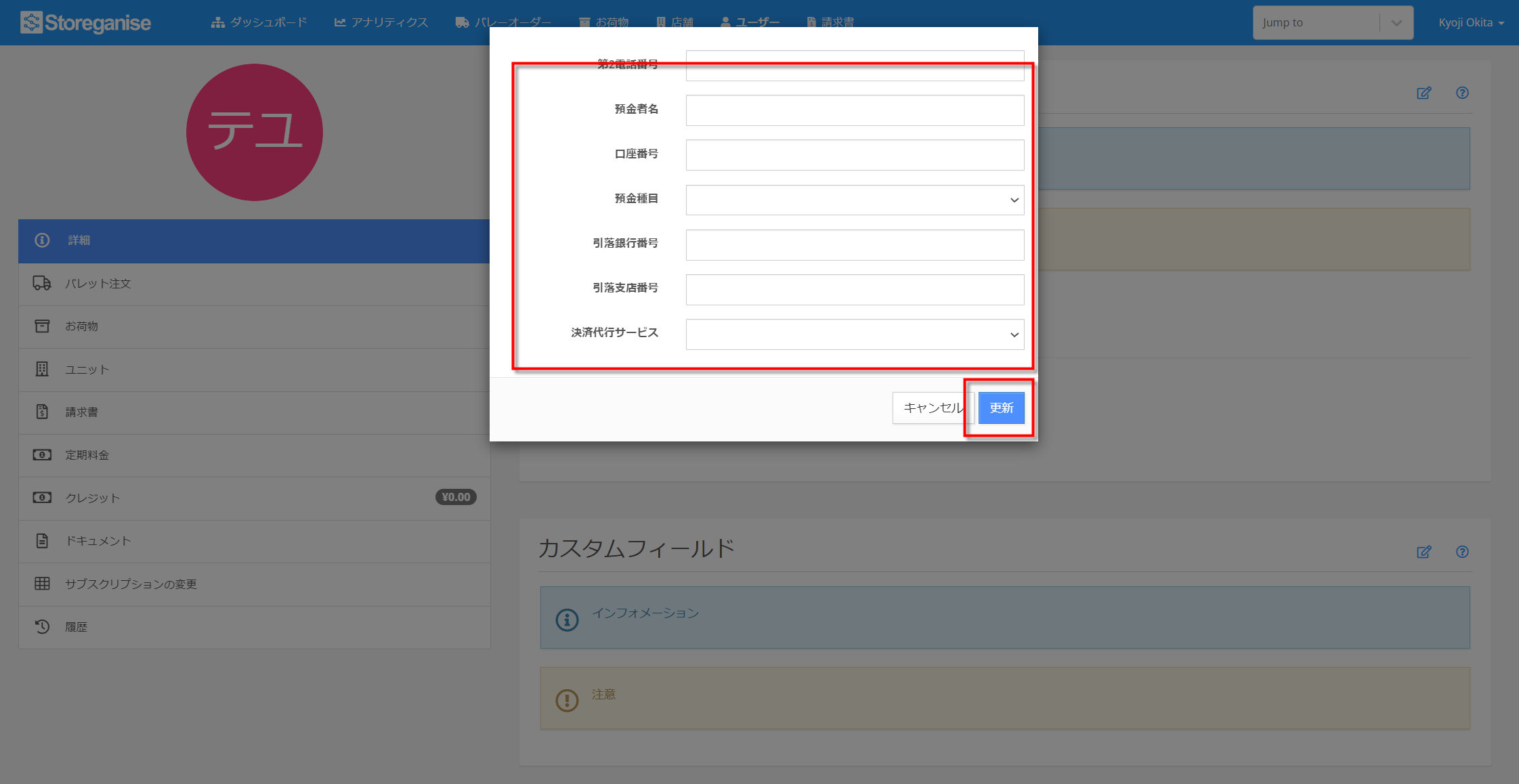Open サブスクリプションの変更 sidebar entry
Screen dimensions: 1519x784
tap(254, 584)
